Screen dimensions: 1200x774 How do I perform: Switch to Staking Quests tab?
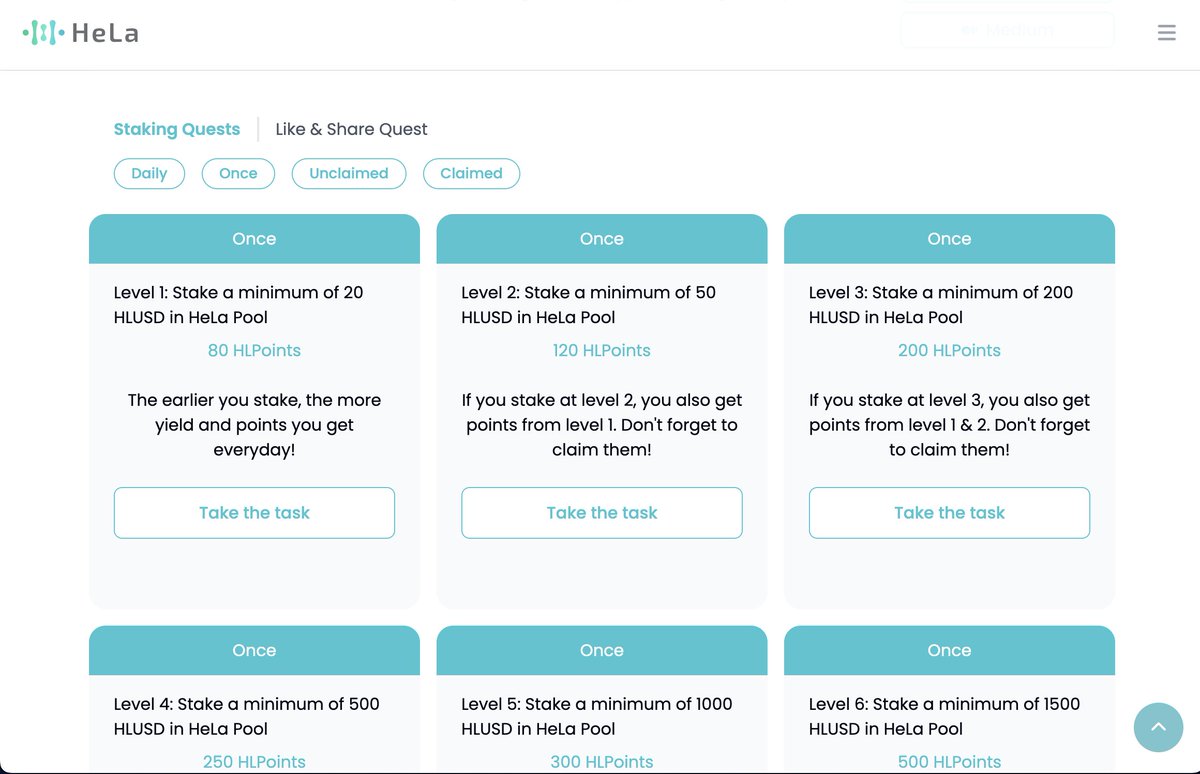(177, 129)
